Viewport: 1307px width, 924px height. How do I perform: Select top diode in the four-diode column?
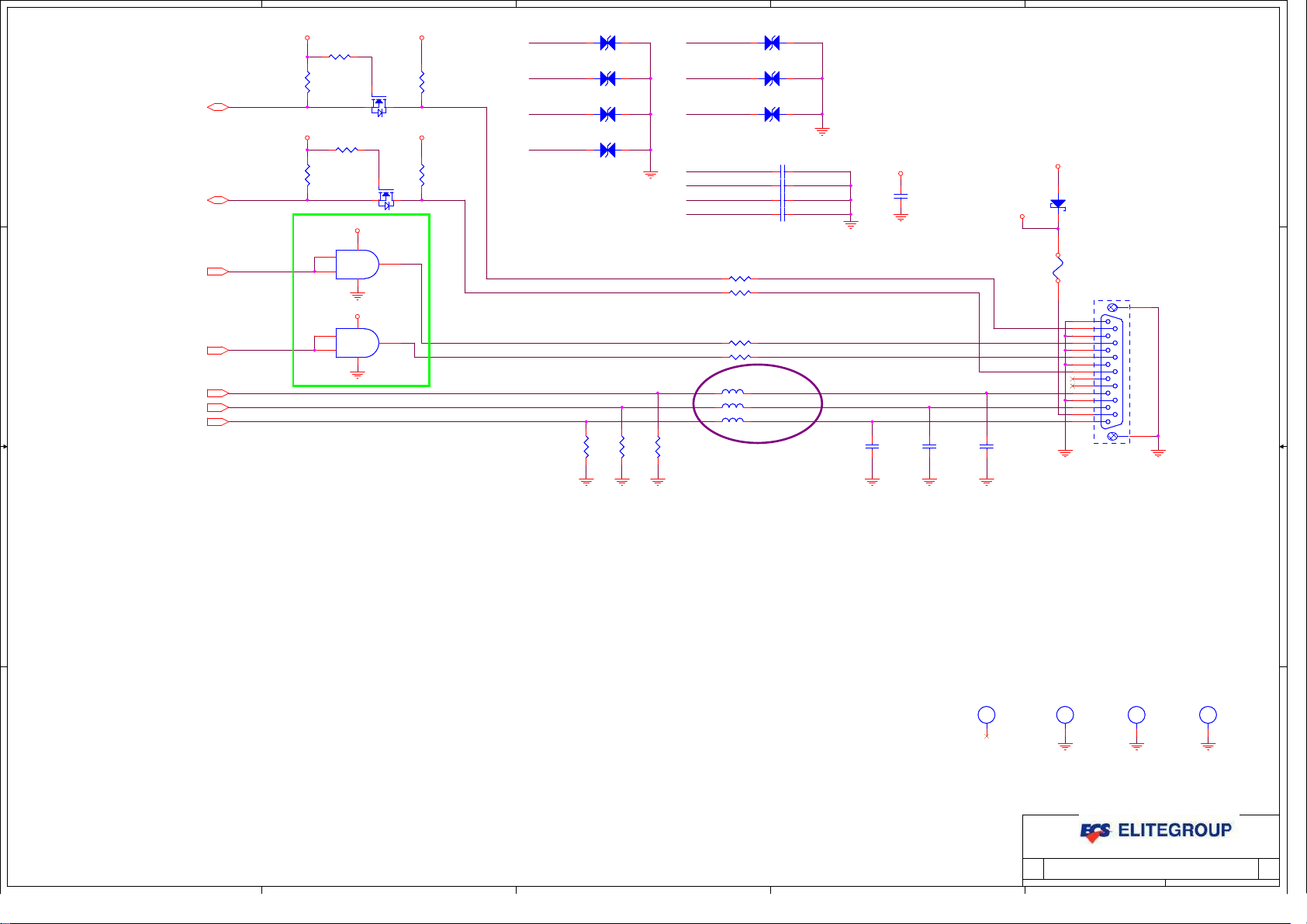[608, 43]
